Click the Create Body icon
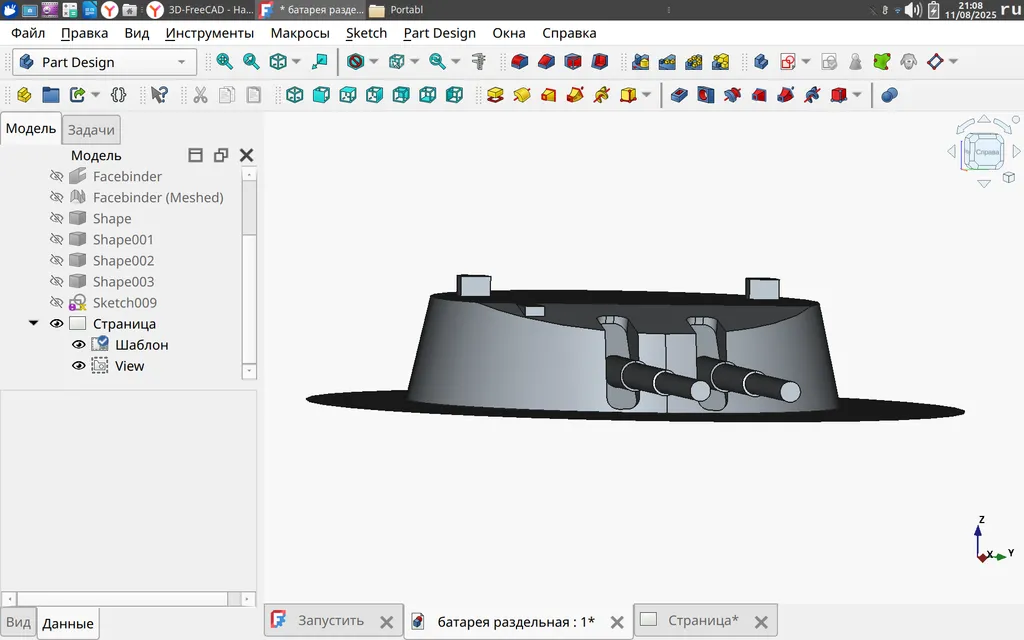Screen dimensions: 1024x640 click(x=24, y=95)
